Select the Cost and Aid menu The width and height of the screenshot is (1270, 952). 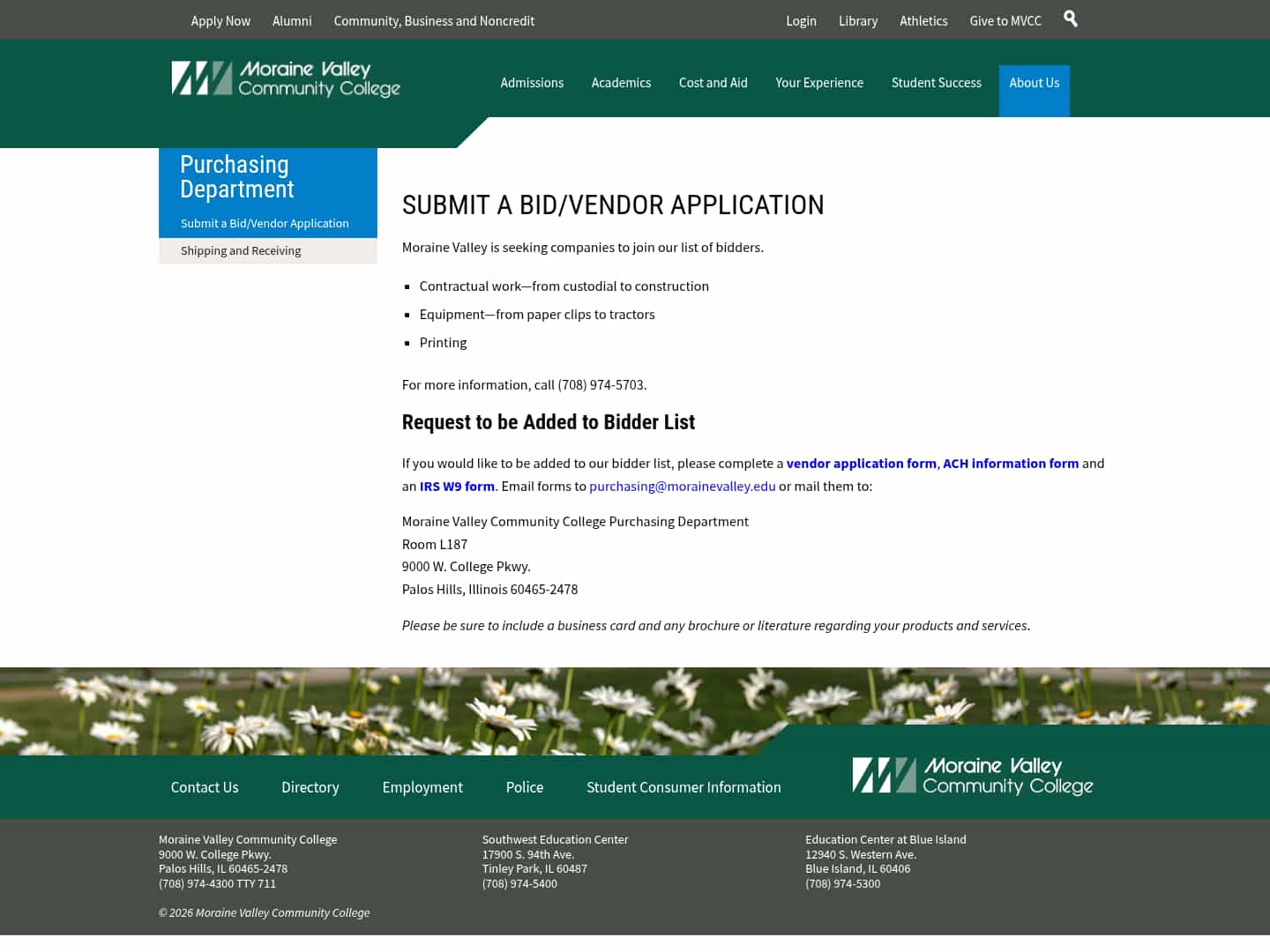pyautogui.click(x=713, y=83)
